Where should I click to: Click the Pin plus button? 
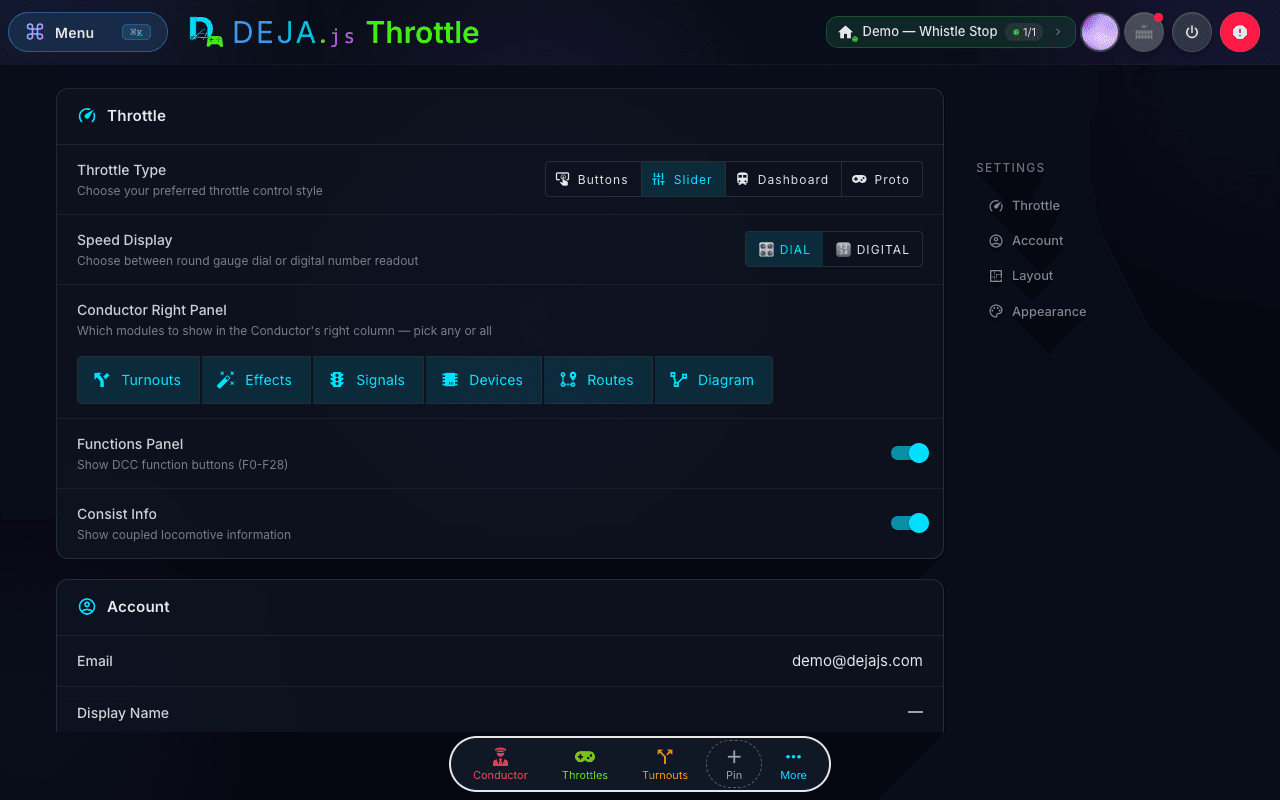734,765
